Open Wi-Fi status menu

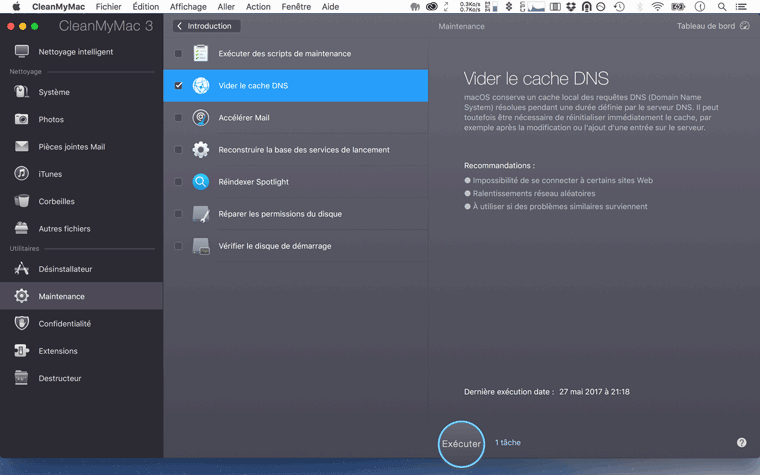tap(657, 7)
